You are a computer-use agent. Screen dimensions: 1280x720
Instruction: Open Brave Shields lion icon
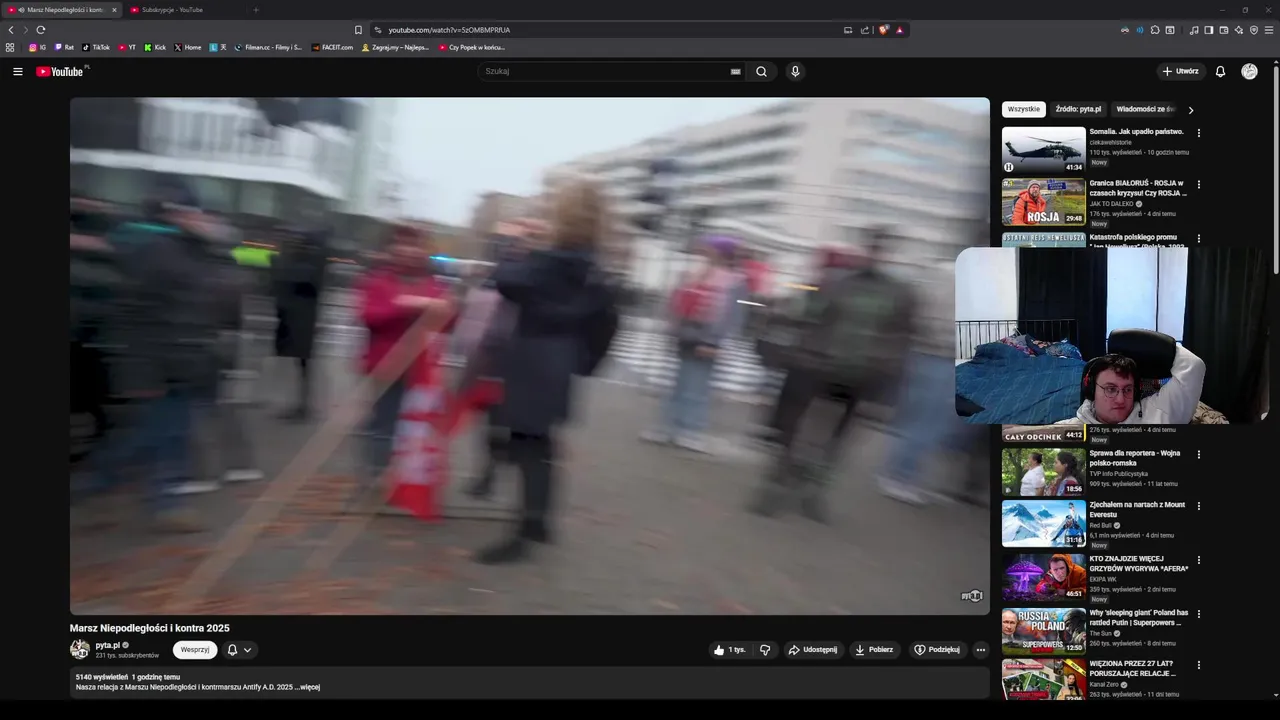point(884,30)
